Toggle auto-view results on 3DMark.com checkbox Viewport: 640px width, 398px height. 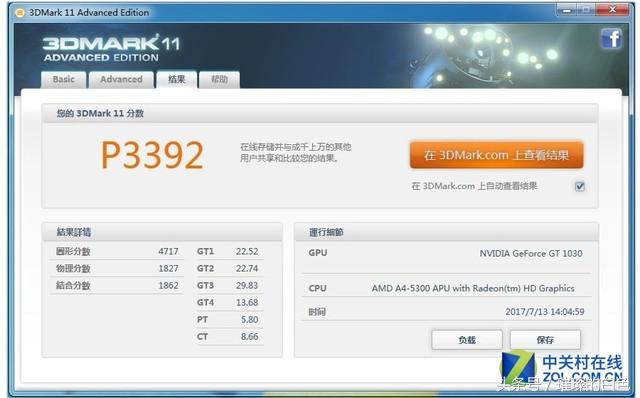[x=580, y=187]
